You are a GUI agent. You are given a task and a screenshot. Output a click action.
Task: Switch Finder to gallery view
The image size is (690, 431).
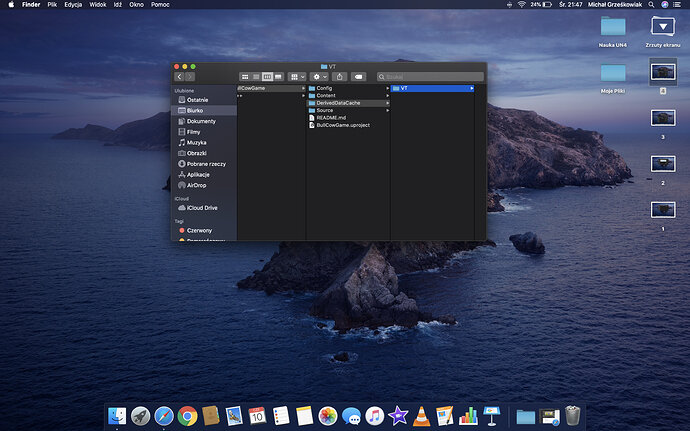pos(278,76)
